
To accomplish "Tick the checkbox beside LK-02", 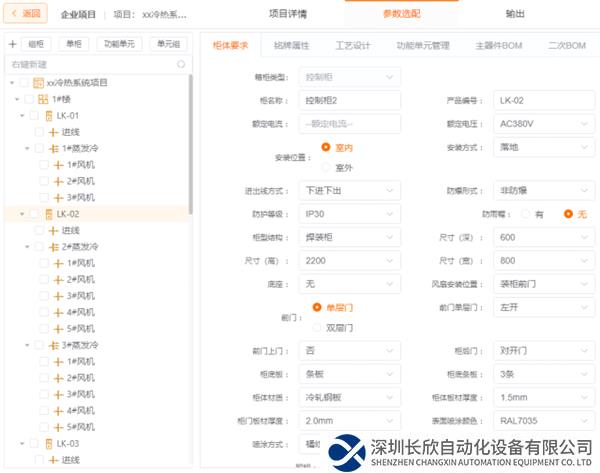I will (x=33, y=214).
